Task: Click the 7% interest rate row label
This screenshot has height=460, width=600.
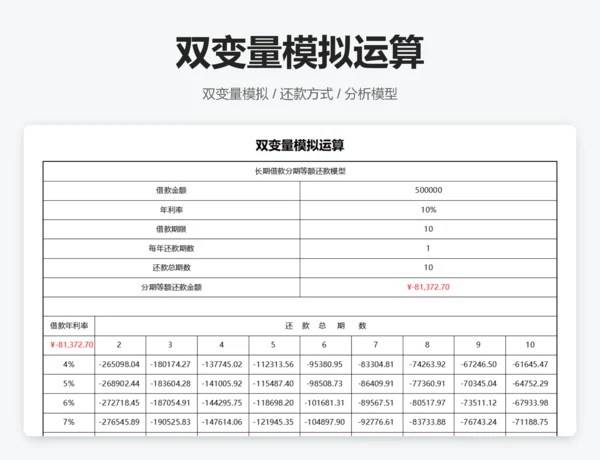Action: pos(69,421)
